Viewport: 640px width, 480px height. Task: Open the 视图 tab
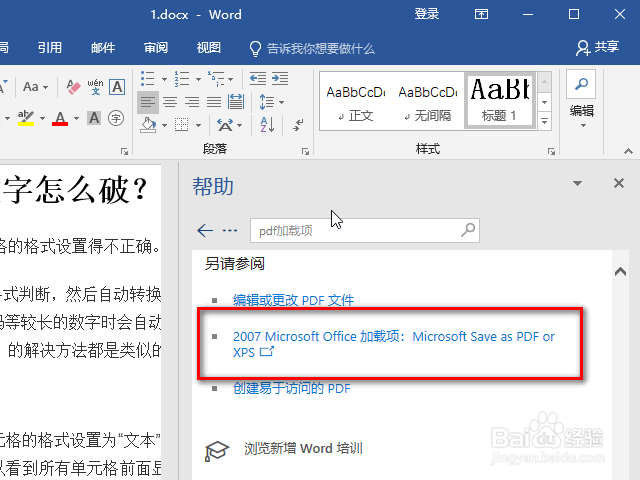209,48
